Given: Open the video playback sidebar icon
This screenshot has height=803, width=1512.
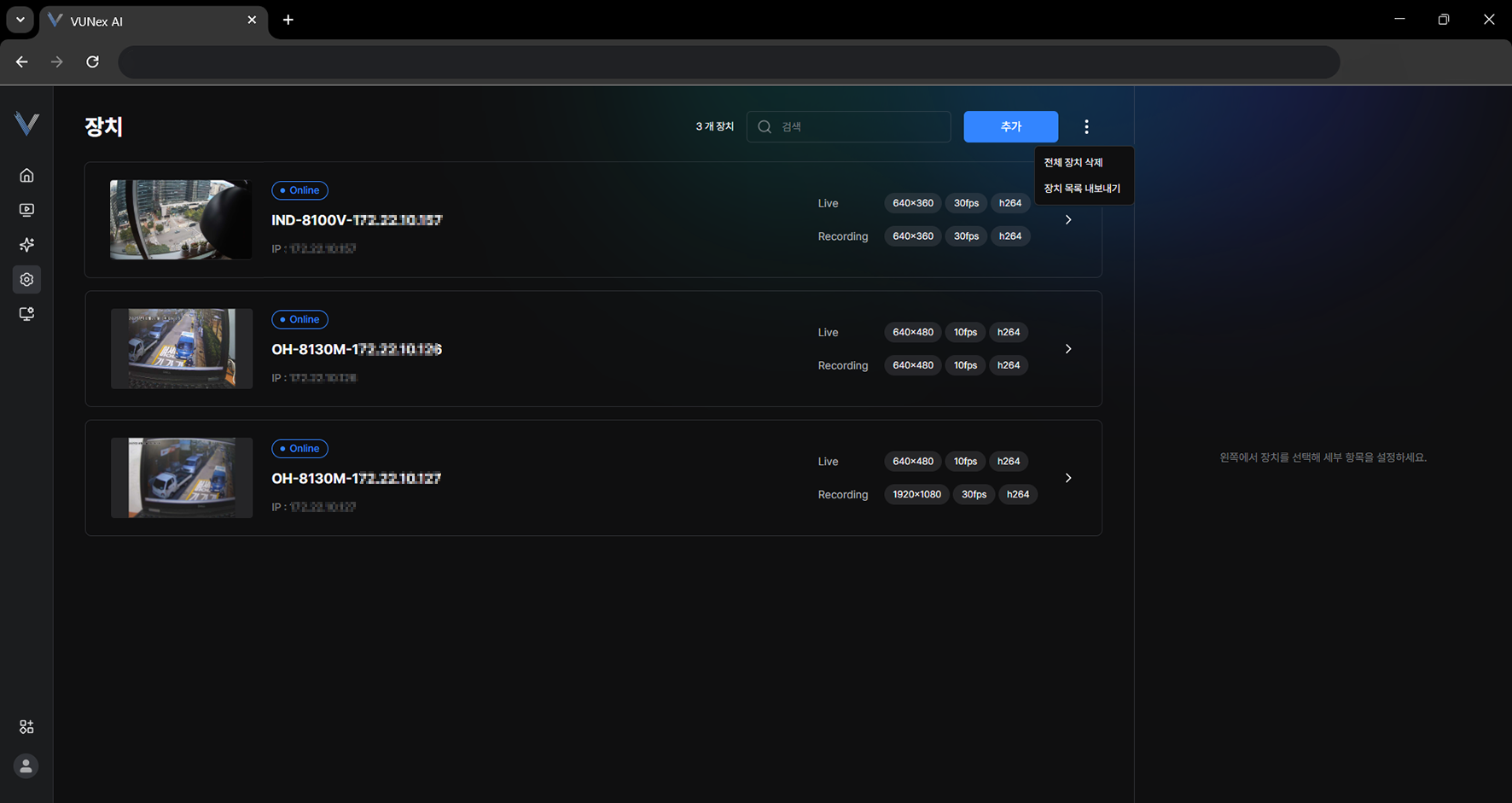Looking at the screenshot, I should pyautogui.click(x=26, y=210).
